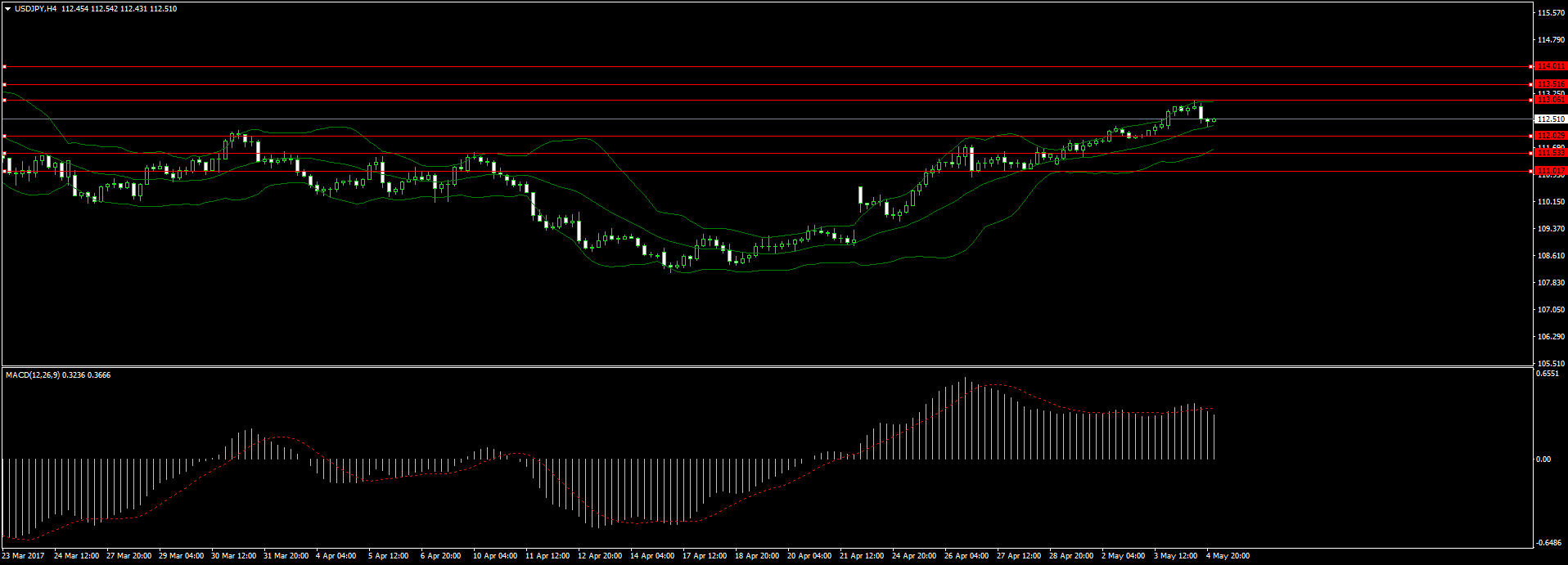The width and height of the screenshot is (1568, 565).
Task: Select the 113.061 red price label
Action: (x=1551, y=100)
